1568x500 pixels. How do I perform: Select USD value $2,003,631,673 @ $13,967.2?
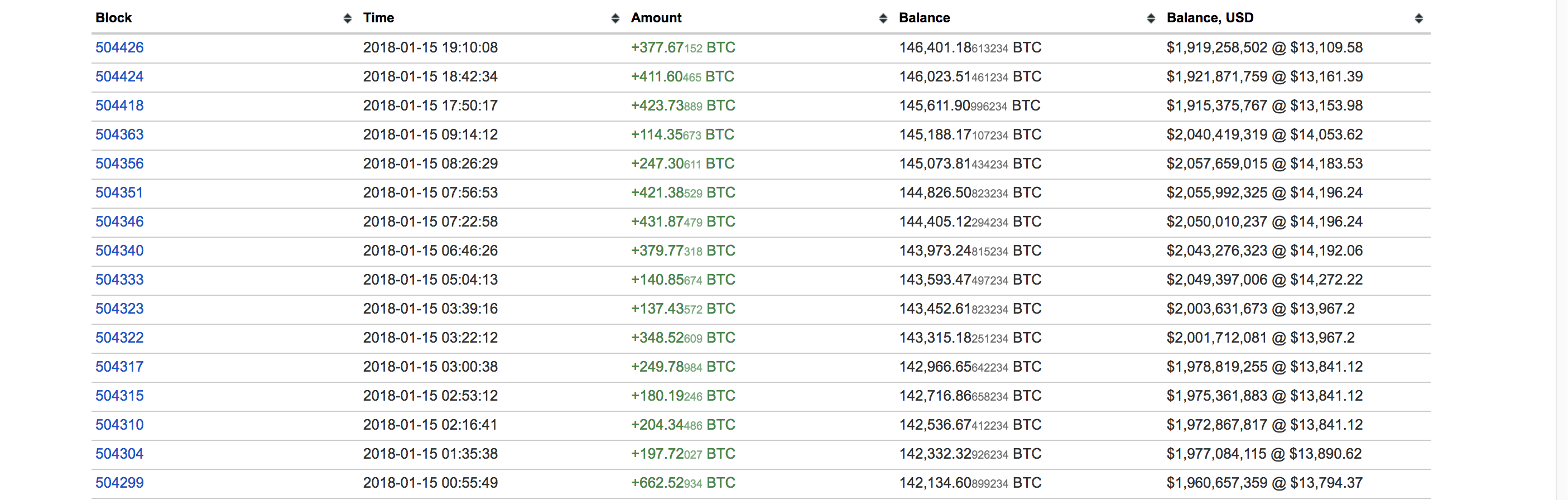tap(1261, 309)
